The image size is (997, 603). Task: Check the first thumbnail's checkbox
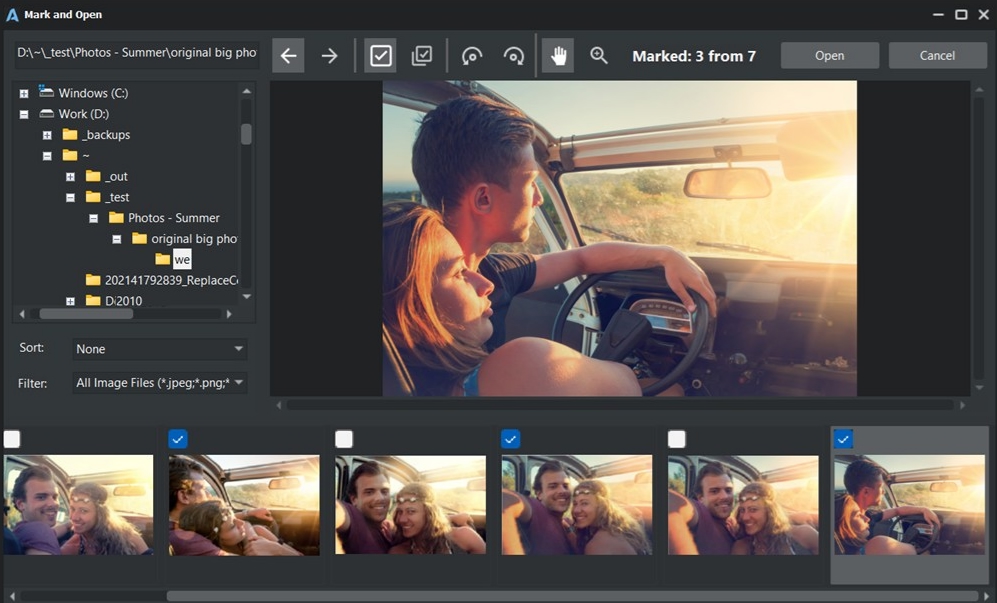(x=12, y=439)
